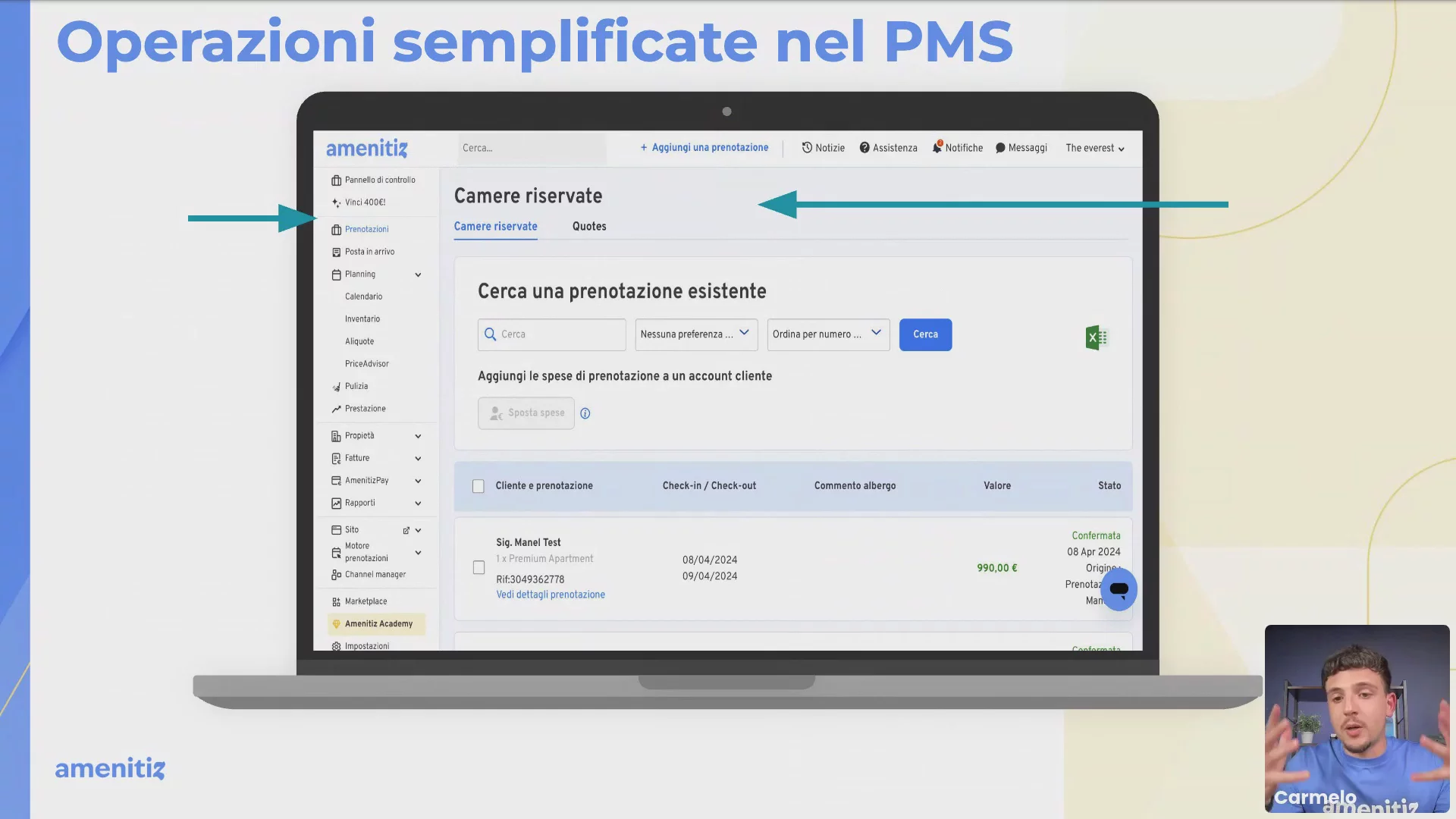1456x819 pixels.
Task: Click the reservation Cerca input field
Action: [x=551, y=334]
